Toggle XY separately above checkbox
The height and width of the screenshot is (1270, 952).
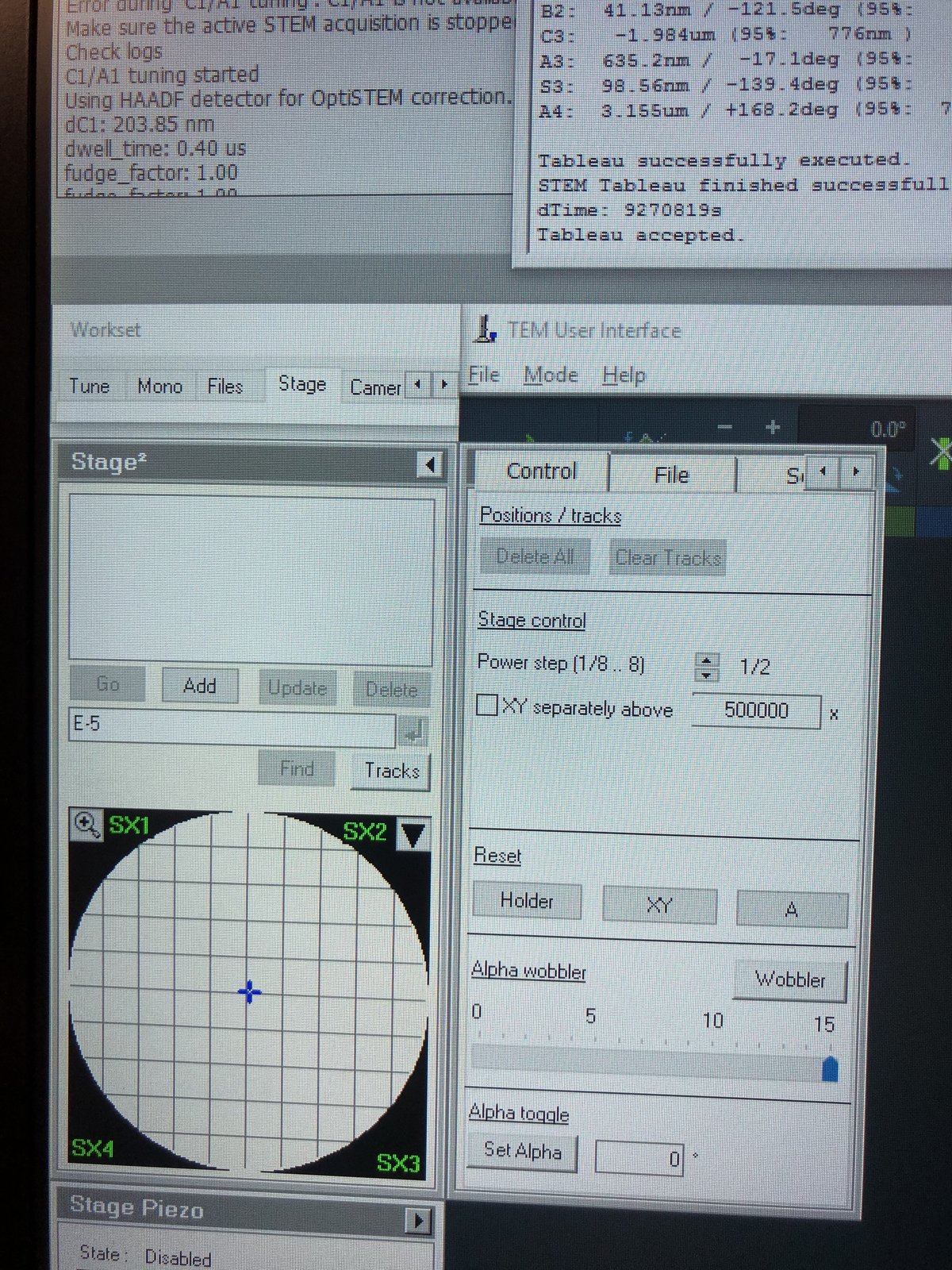(x=486, y=705)
